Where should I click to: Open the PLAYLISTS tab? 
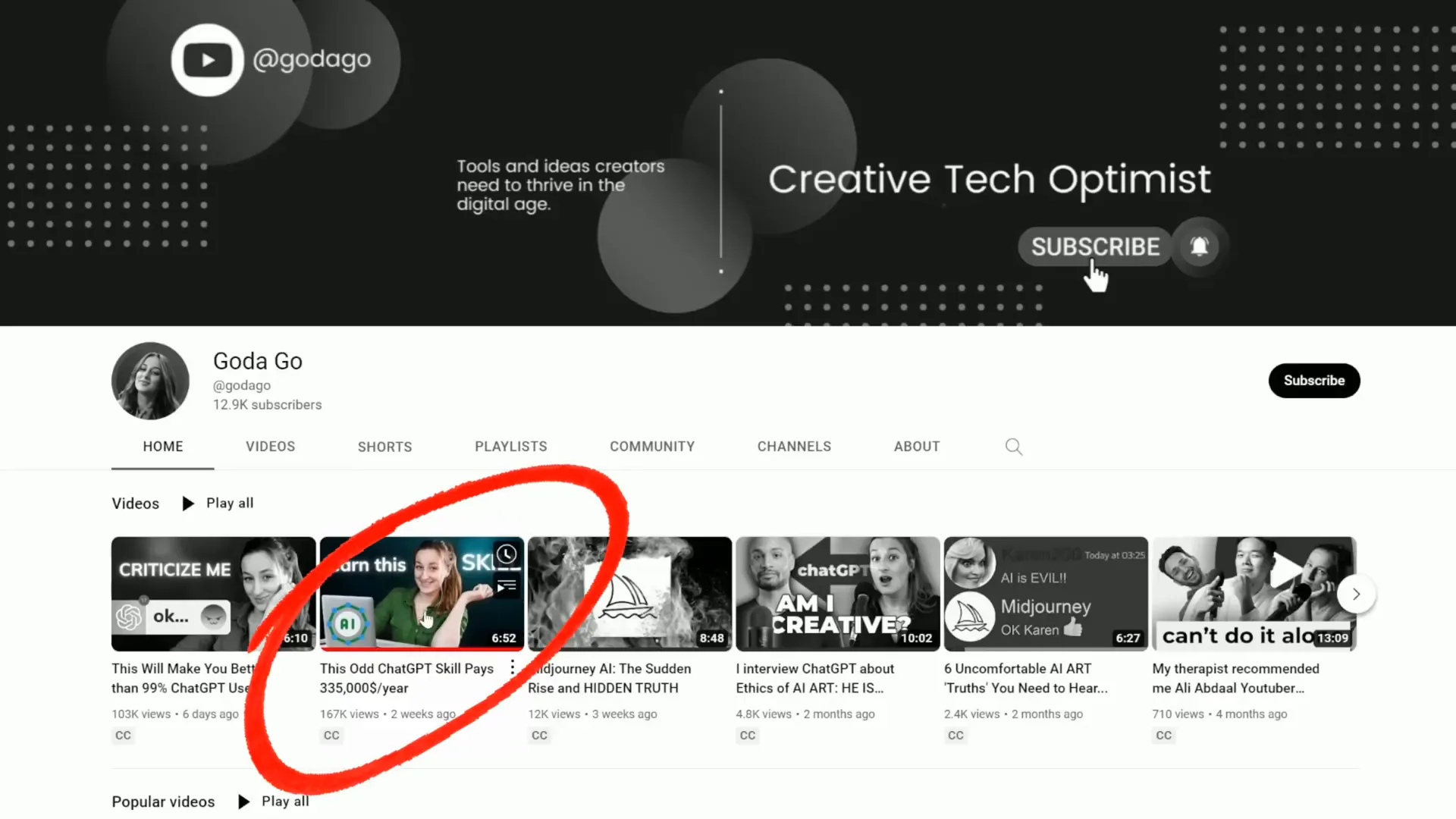point(511,447)
